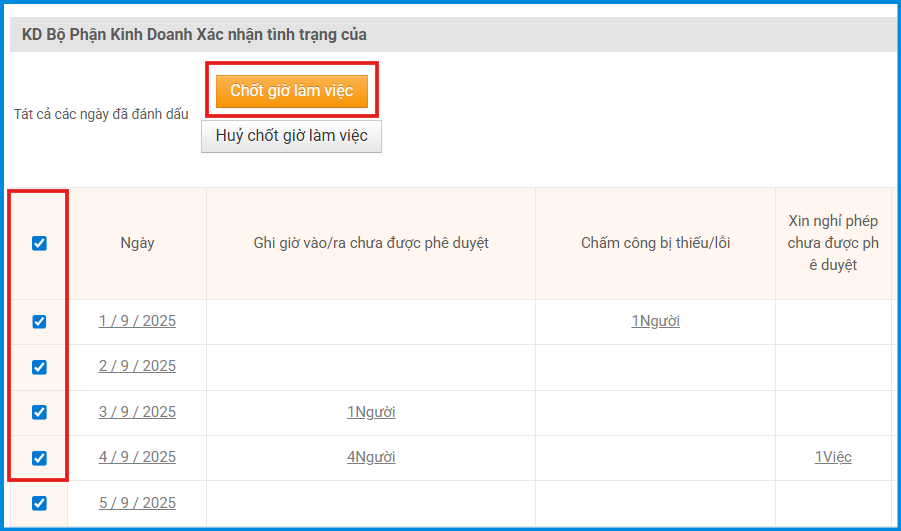
Task: Open the 2 / 9 / 2025 date link
Action: pyautogui.click(x=137, y=366)
